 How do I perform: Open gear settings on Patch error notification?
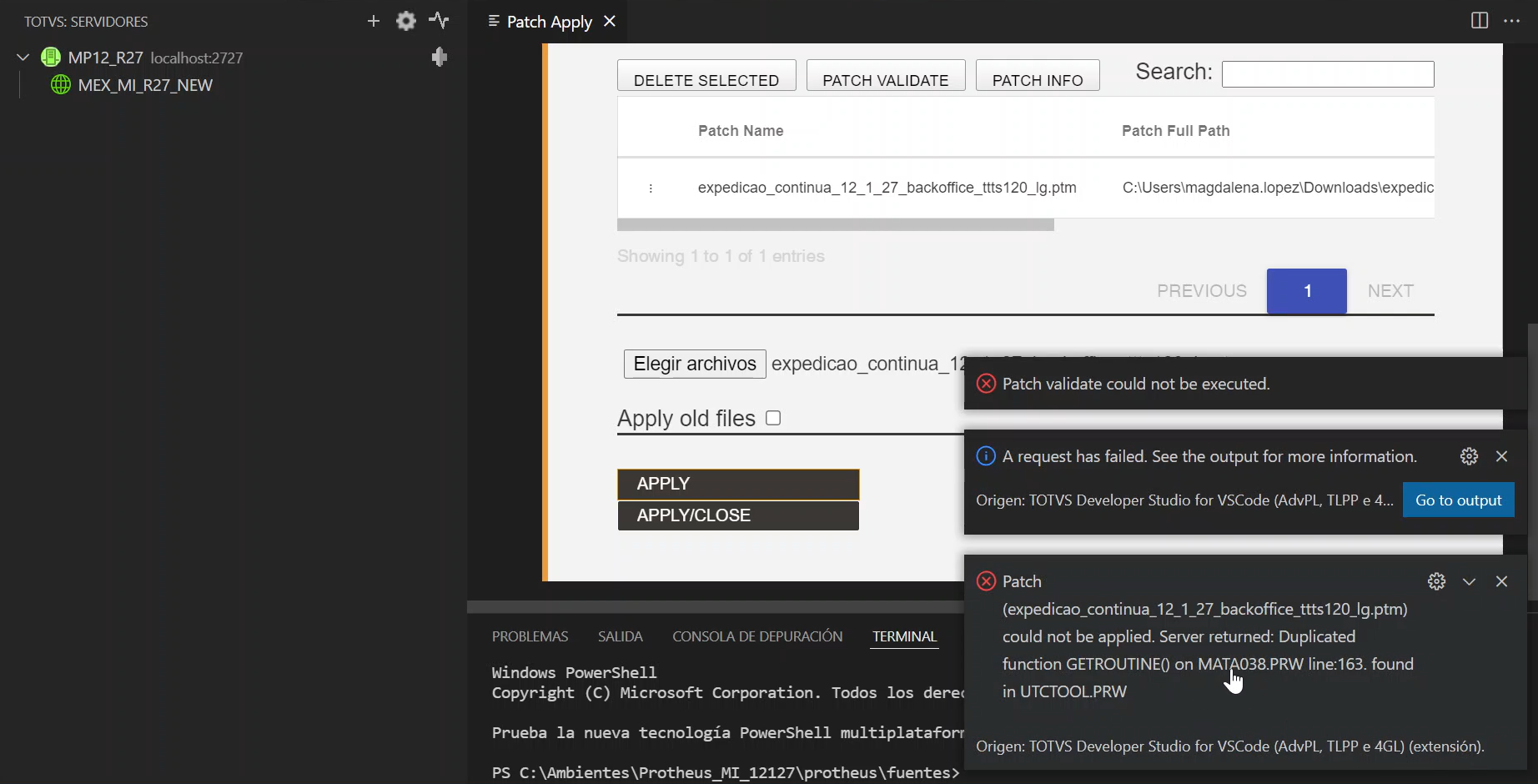pos(1436,581)
